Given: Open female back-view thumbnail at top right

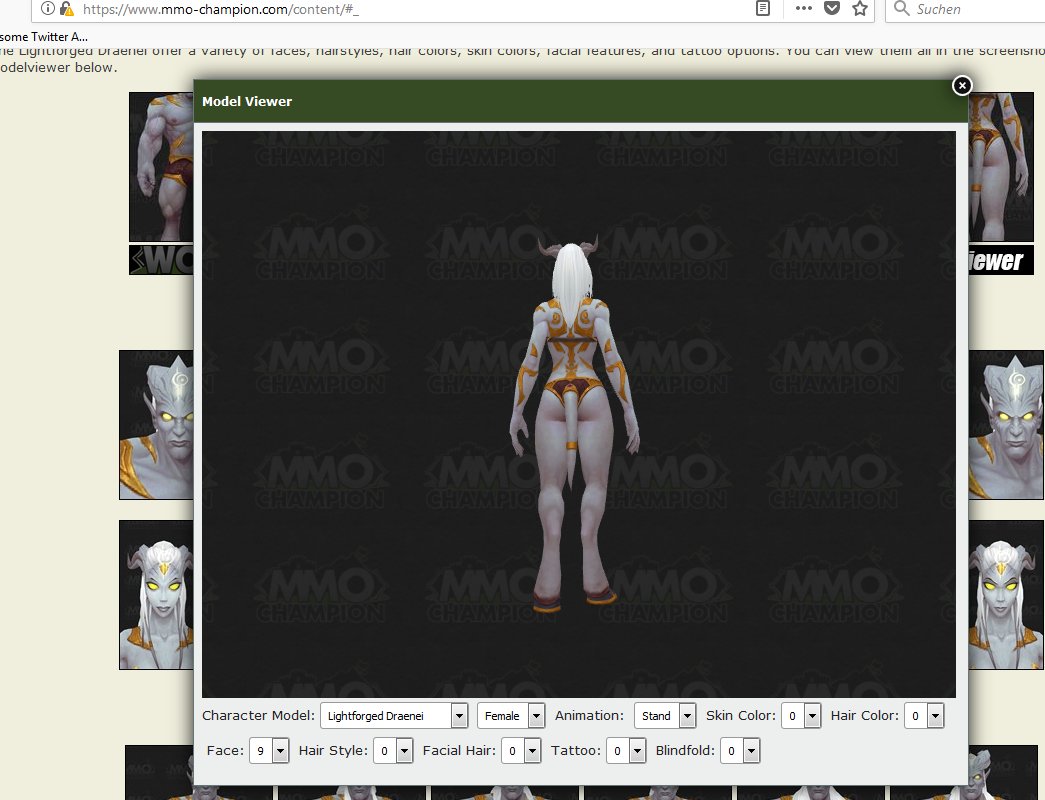Looking at the screenshot, I should click(1001, 167).
